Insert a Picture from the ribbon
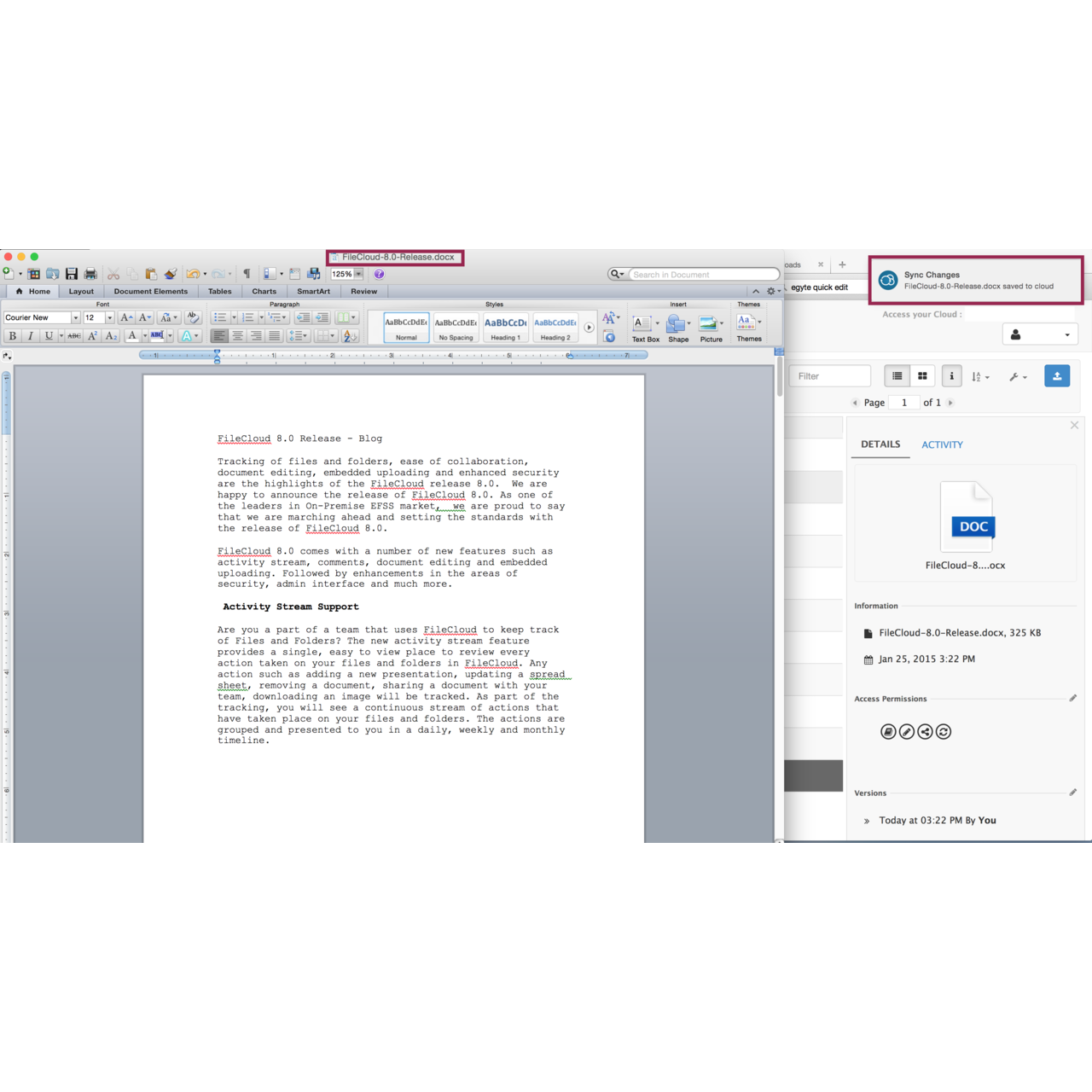 point(710,327)
